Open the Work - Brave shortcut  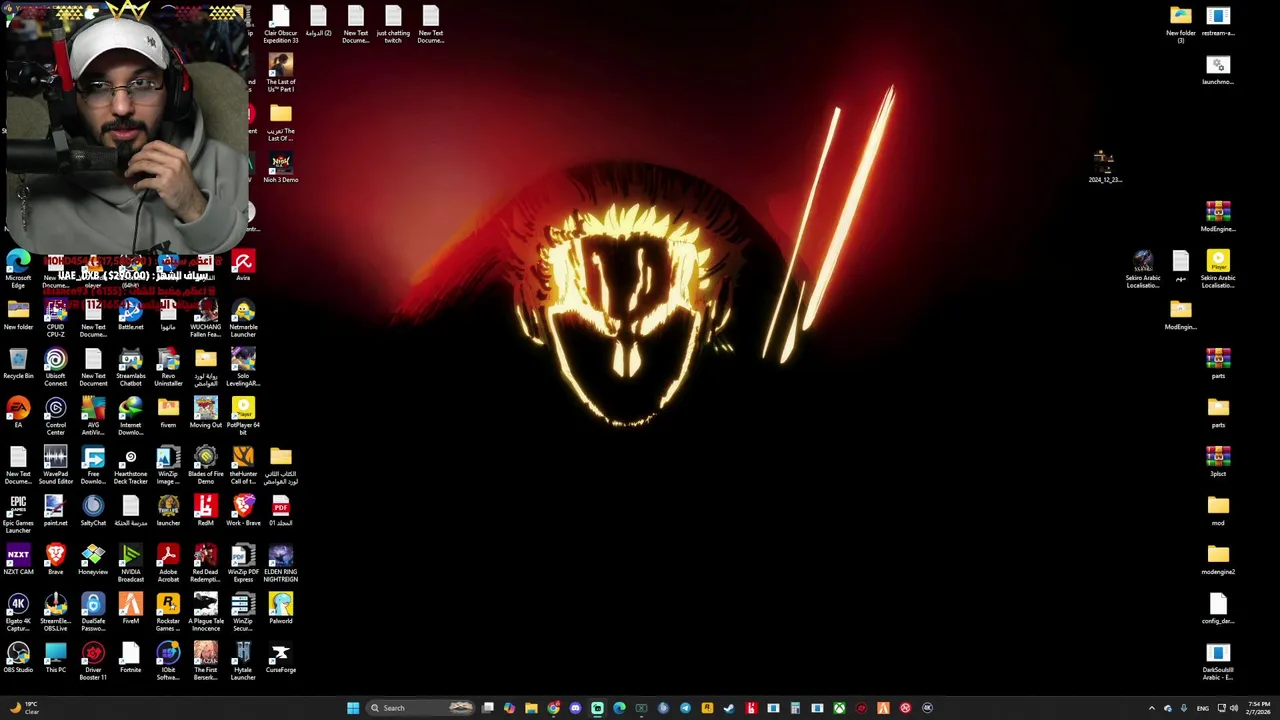click(243, 512)
